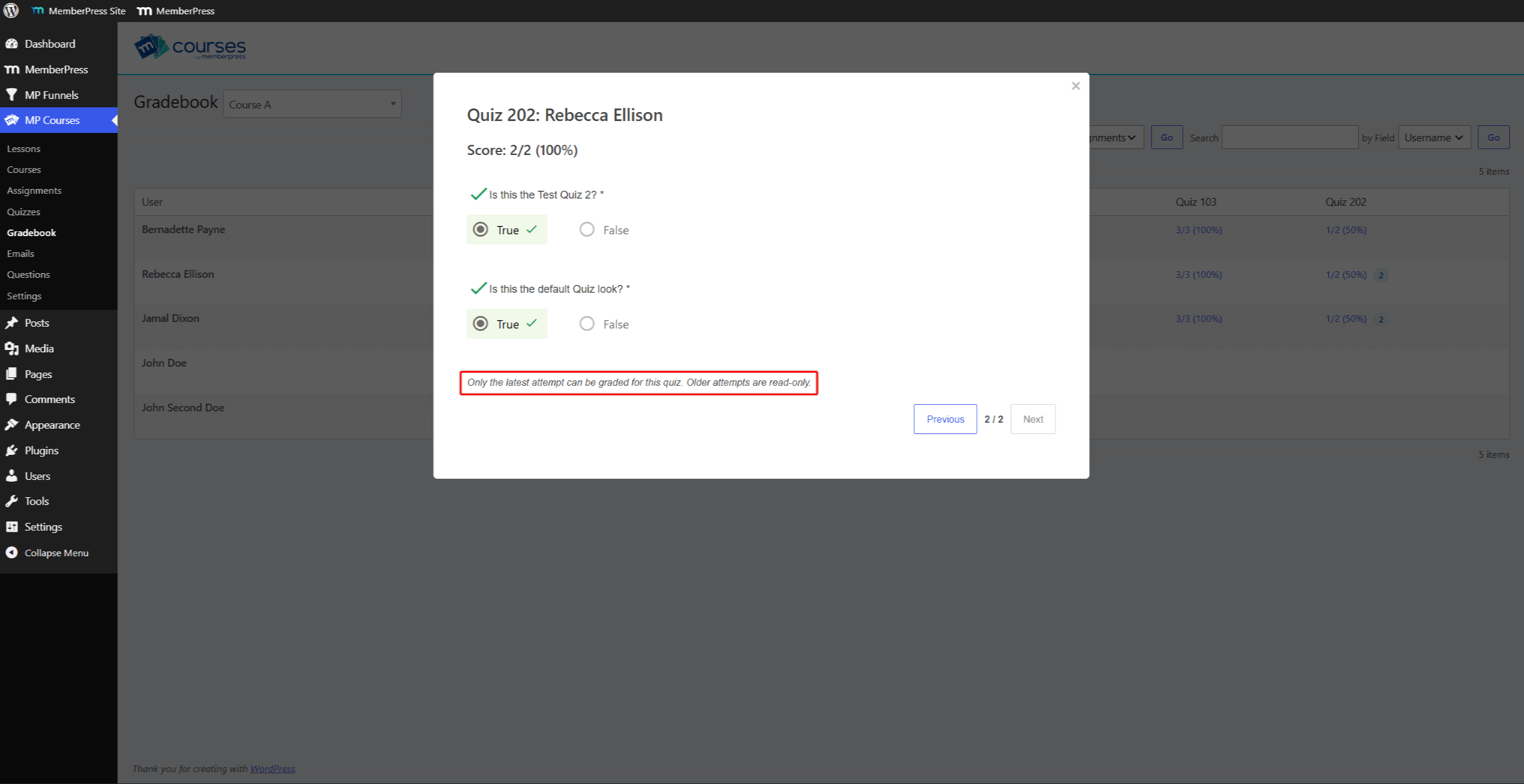Screen dimensions: 1524x784
Task: Open Gradebook submenu item
Action: click(x=32, y=233)
